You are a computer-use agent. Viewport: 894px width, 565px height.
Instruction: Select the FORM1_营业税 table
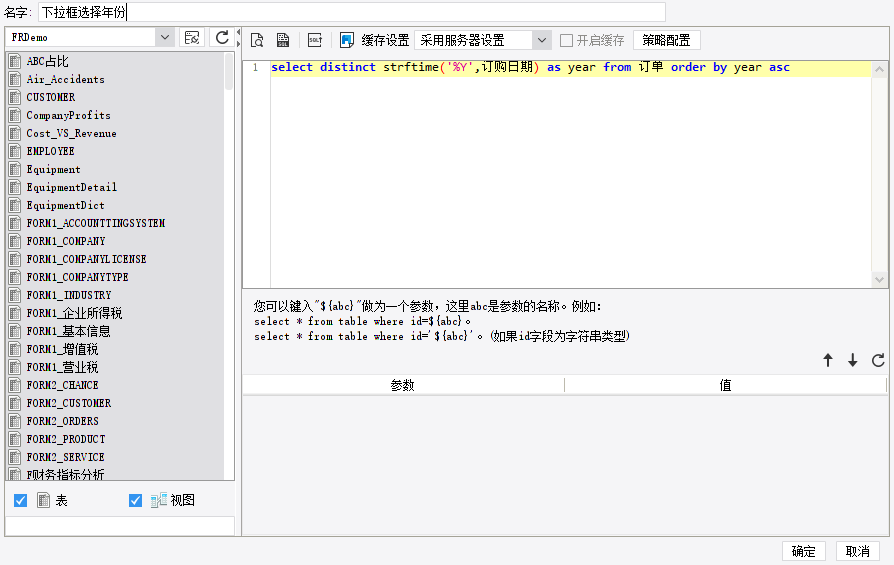point(62,367)
